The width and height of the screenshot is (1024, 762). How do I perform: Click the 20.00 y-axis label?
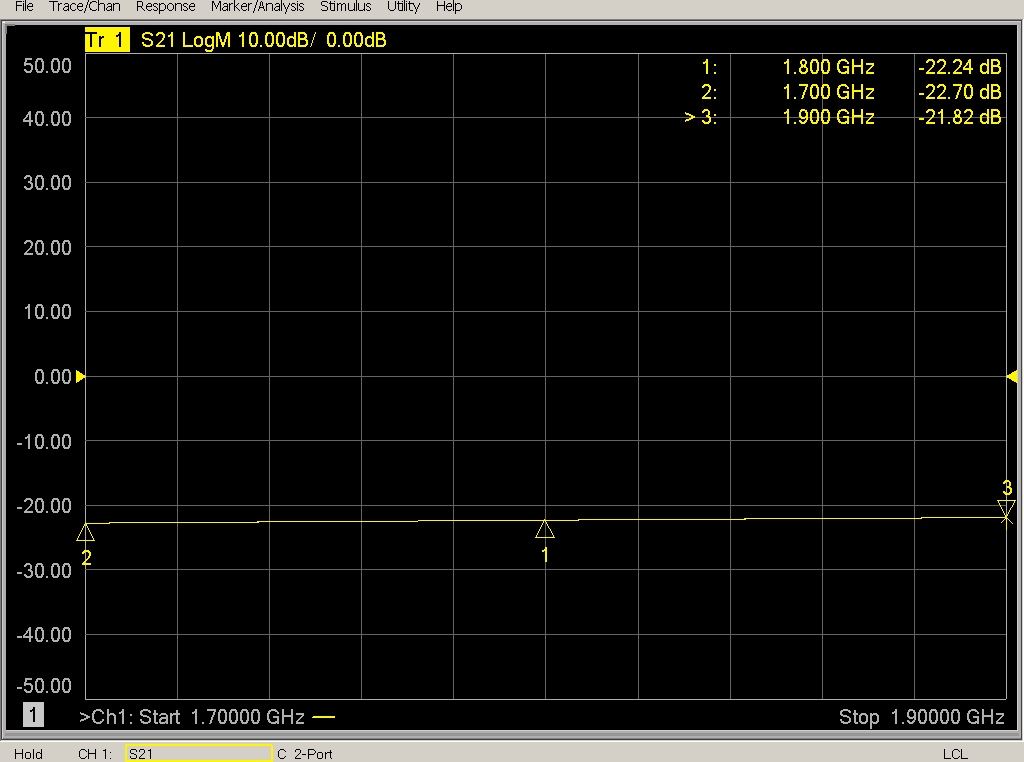(47, 248)
